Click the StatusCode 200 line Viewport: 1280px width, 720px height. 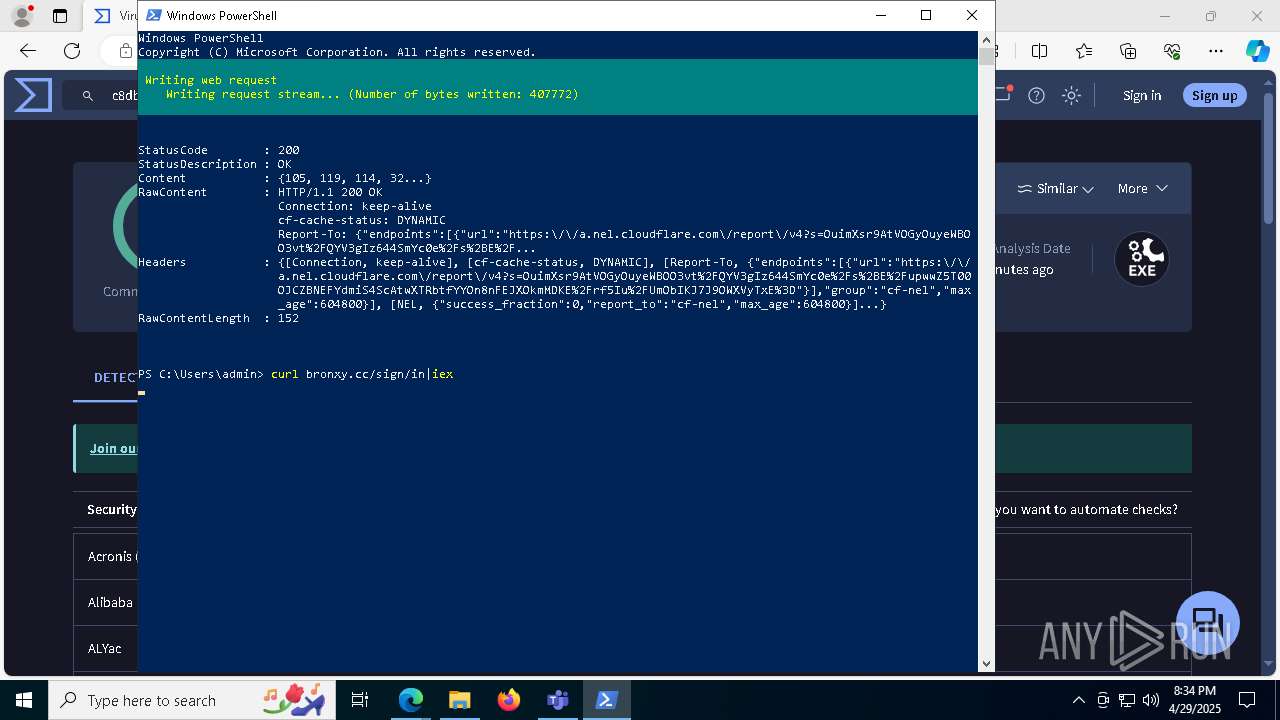click(x=219, y=150)
